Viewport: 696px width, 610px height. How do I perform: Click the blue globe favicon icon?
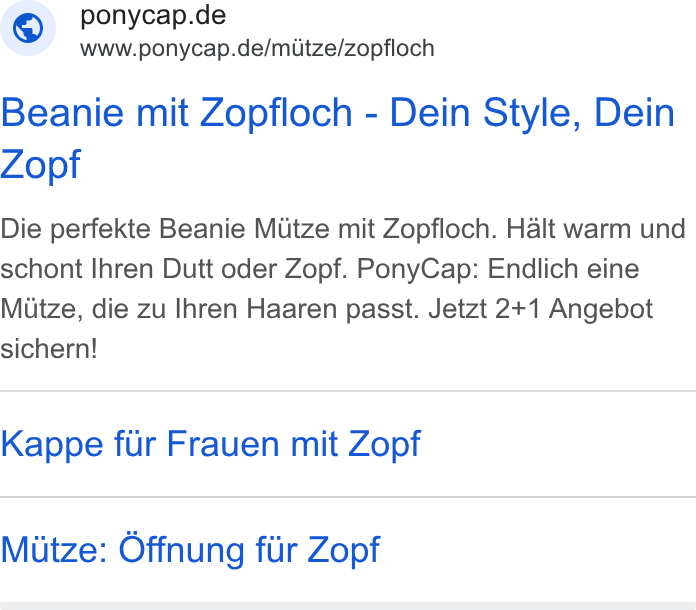click(28, 28)
